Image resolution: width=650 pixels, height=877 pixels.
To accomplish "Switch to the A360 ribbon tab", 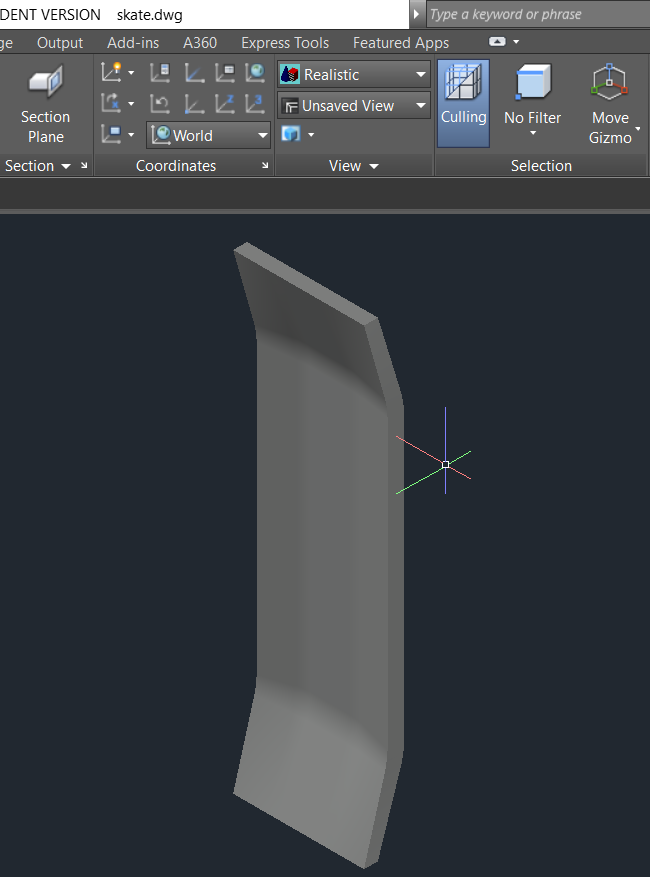I will pyautogui.click(x=200, y=43).
